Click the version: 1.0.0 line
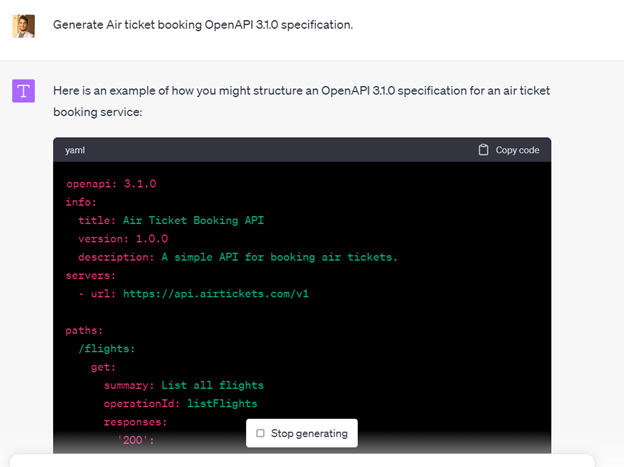624x467 pixels. (x=123, y=238)
